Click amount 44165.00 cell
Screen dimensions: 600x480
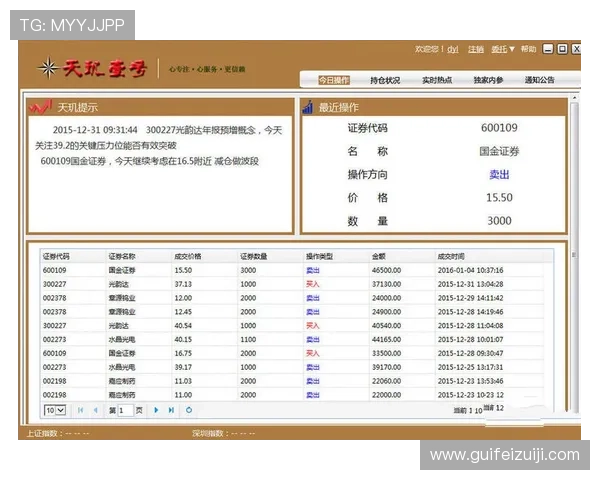click(x=386, y=339)
